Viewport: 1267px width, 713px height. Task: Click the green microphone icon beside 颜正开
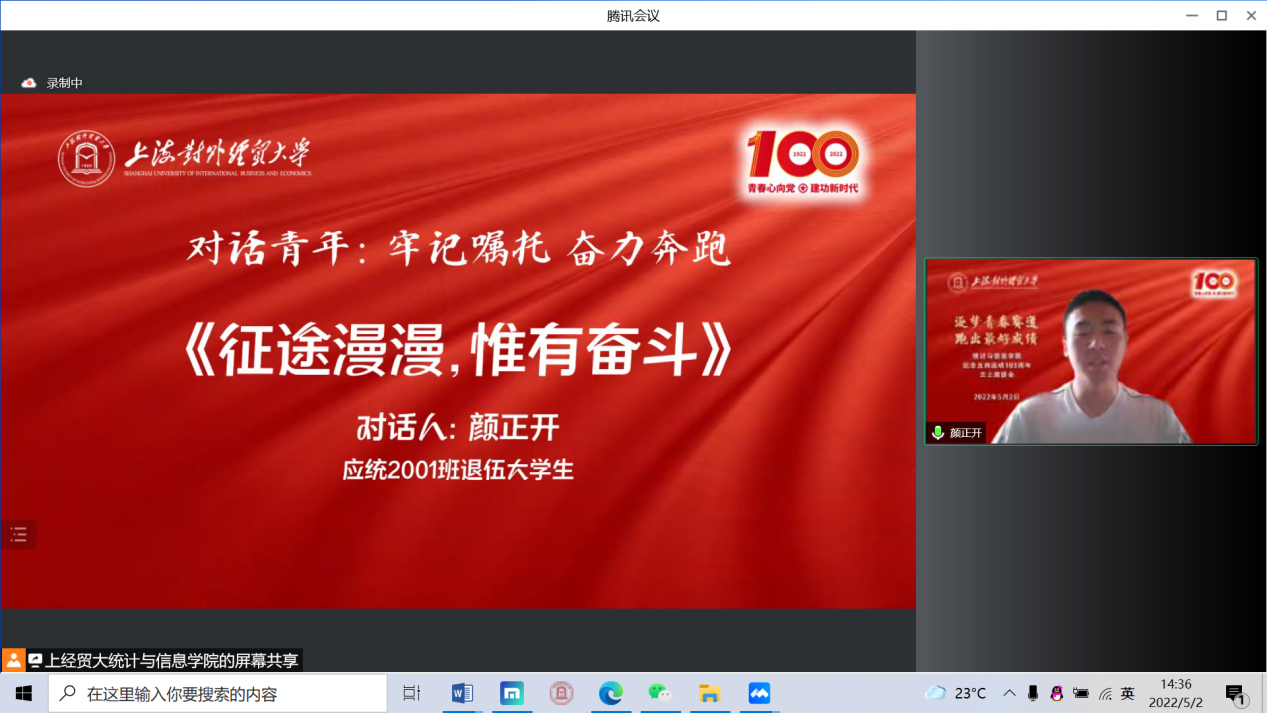tap(938, 433)
